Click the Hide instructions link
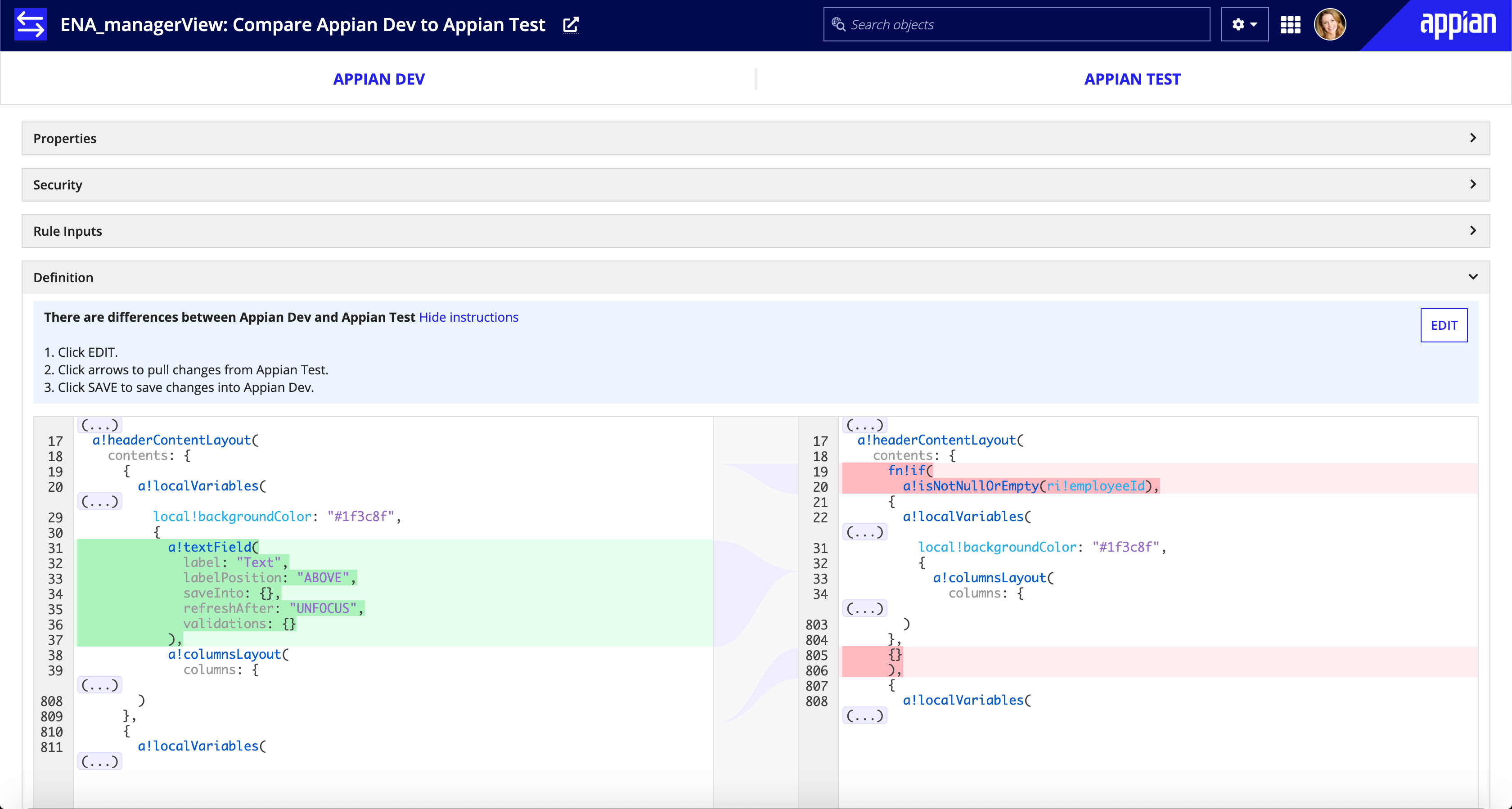This screenshot has width=1512, height=809. [x=468, y=317]
